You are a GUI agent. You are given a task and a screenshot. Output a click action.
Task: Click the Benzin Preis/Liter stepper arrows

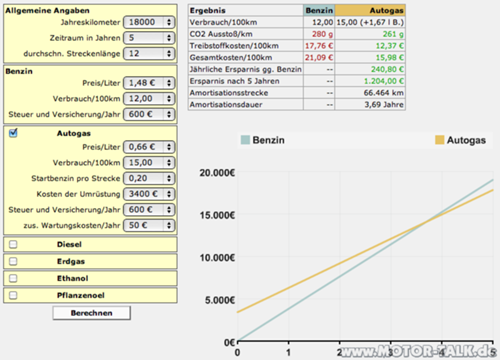coord(169,83)
